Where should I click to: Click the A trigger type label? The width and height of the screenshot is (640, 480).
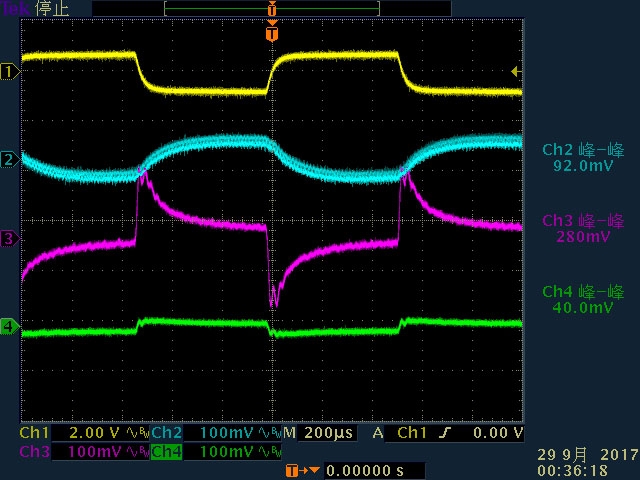pyautogui.click(x=378, y=433)
